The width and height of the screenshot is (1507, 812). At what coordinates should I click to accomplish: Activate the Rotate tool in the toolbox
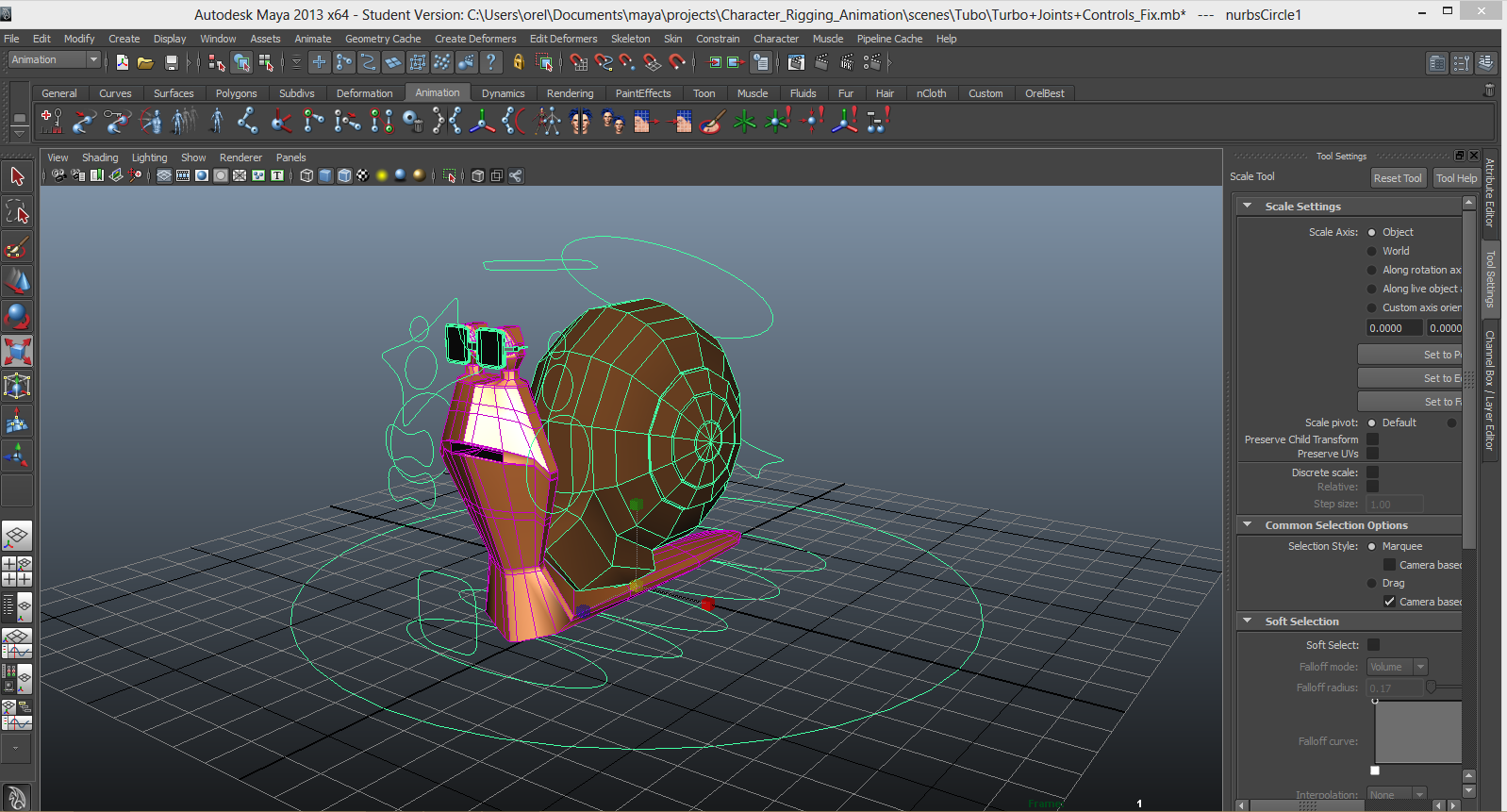17,316
